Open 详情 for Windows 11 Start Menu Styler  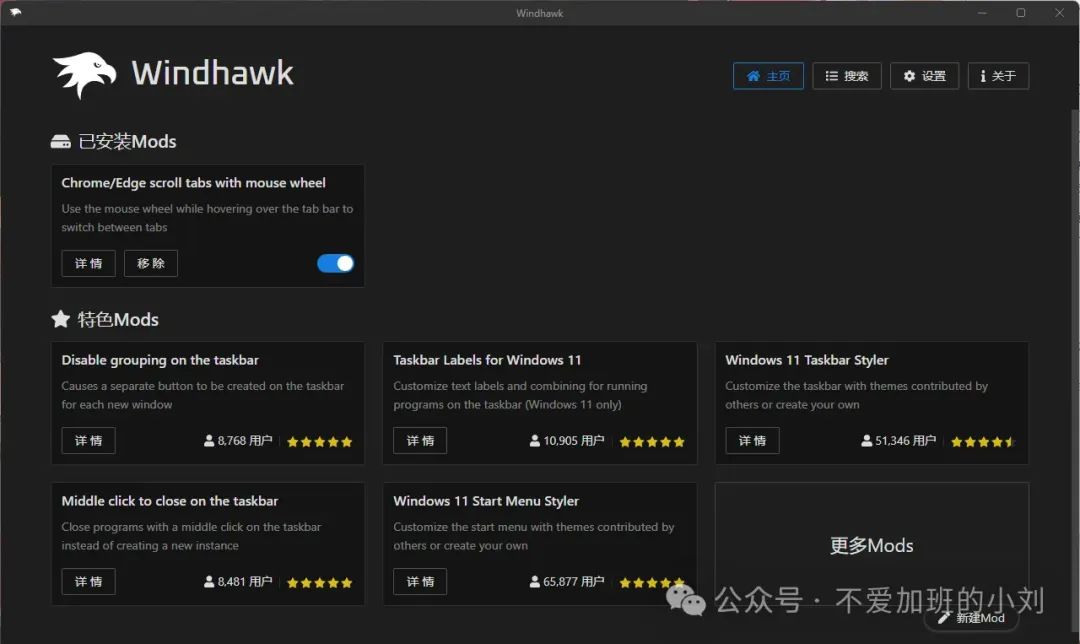[420, 581]
